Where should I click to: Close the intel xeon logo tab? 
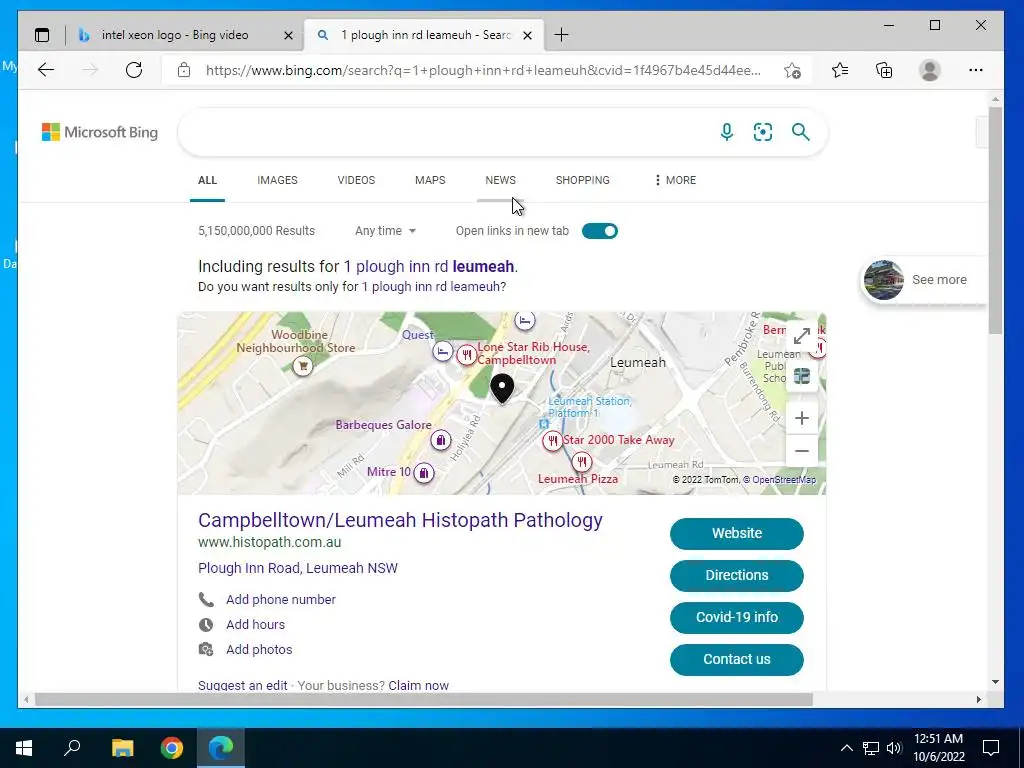pos(288,35)
